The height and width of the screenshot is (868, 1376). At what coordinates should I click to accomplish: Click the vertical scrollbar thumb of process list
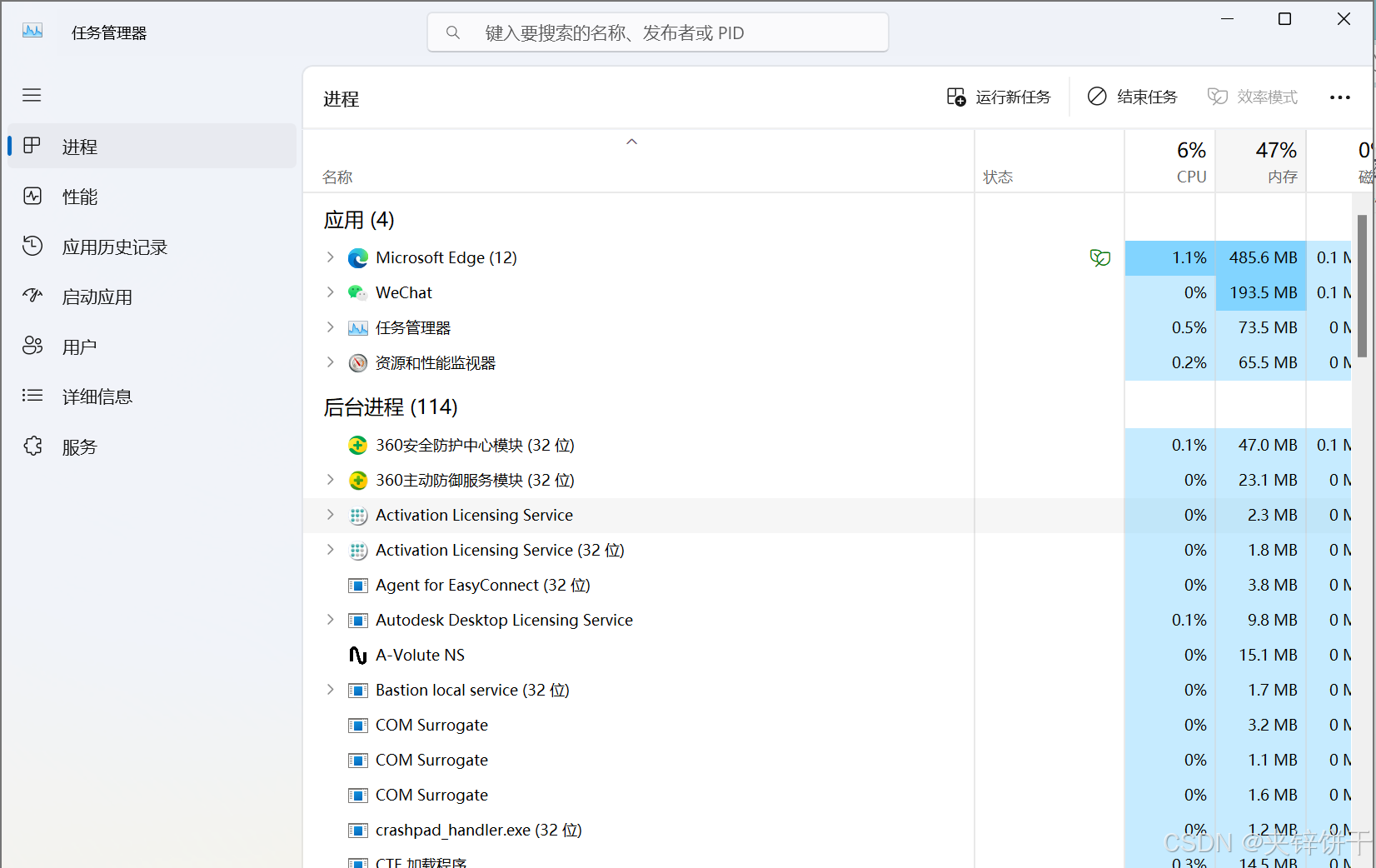click(x=1362, y=286)
